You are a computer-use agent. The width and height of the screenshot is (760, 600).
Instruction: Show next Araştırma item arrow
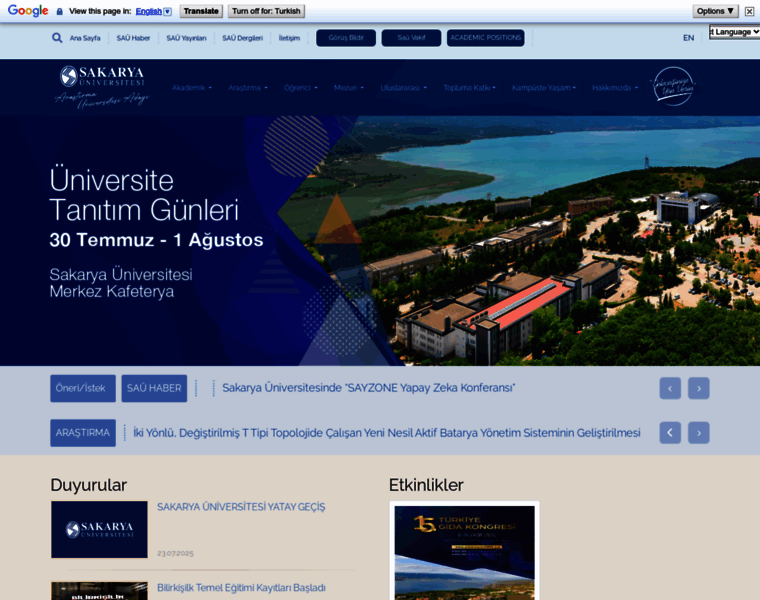click(x=699, y=433)
